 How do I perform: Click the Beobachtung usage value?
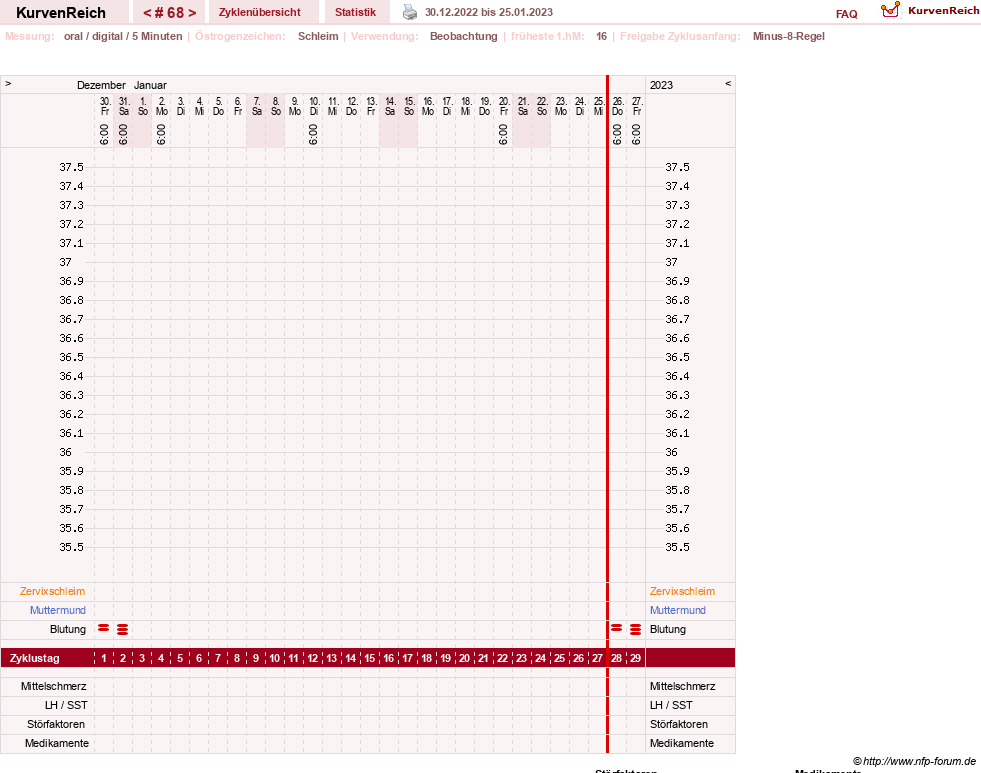pyautogui.click(x=464, y=36)
